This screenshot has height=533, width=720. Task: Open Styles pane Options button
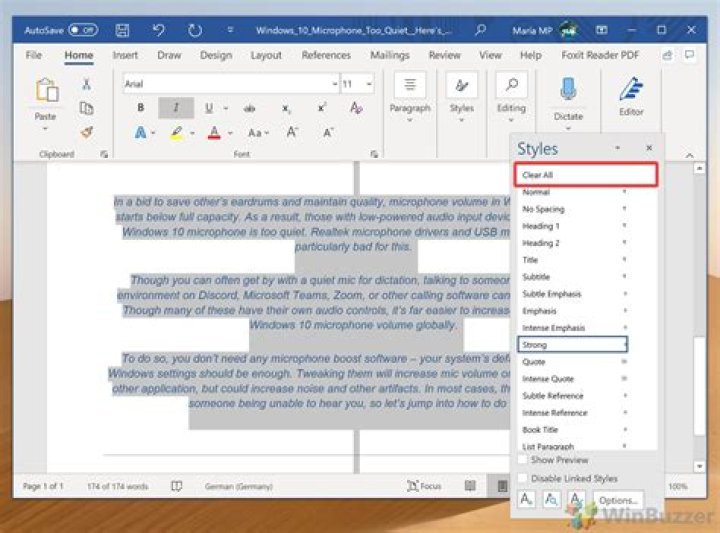pos(618,499)
